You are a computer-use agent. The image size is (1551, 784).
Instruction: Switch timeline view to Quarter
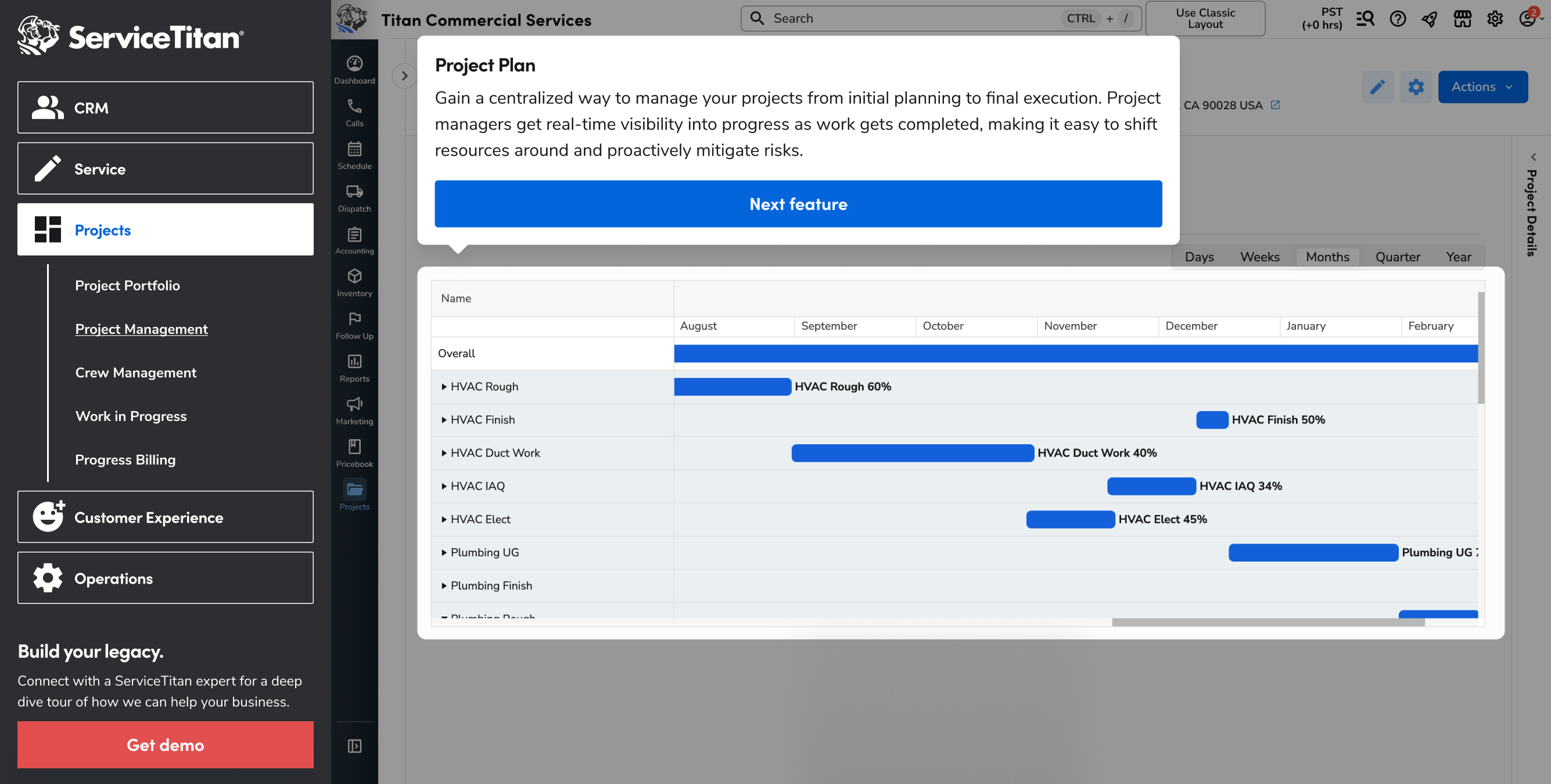click(x=1397, y=257)
